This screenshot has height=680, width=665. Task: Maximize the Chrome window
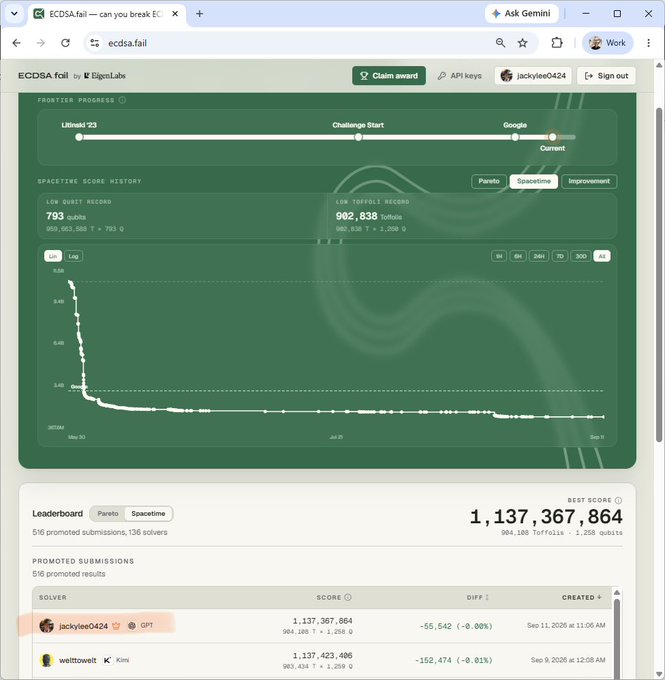tap(617, 14)
